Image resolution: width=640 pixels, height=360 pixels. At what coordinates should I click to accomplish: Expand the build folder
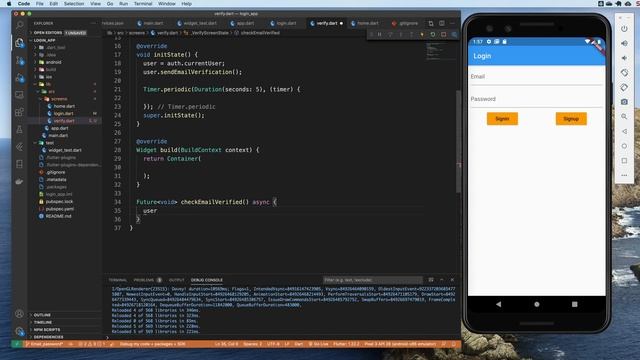pyautogui.click(x=51, y=69)
